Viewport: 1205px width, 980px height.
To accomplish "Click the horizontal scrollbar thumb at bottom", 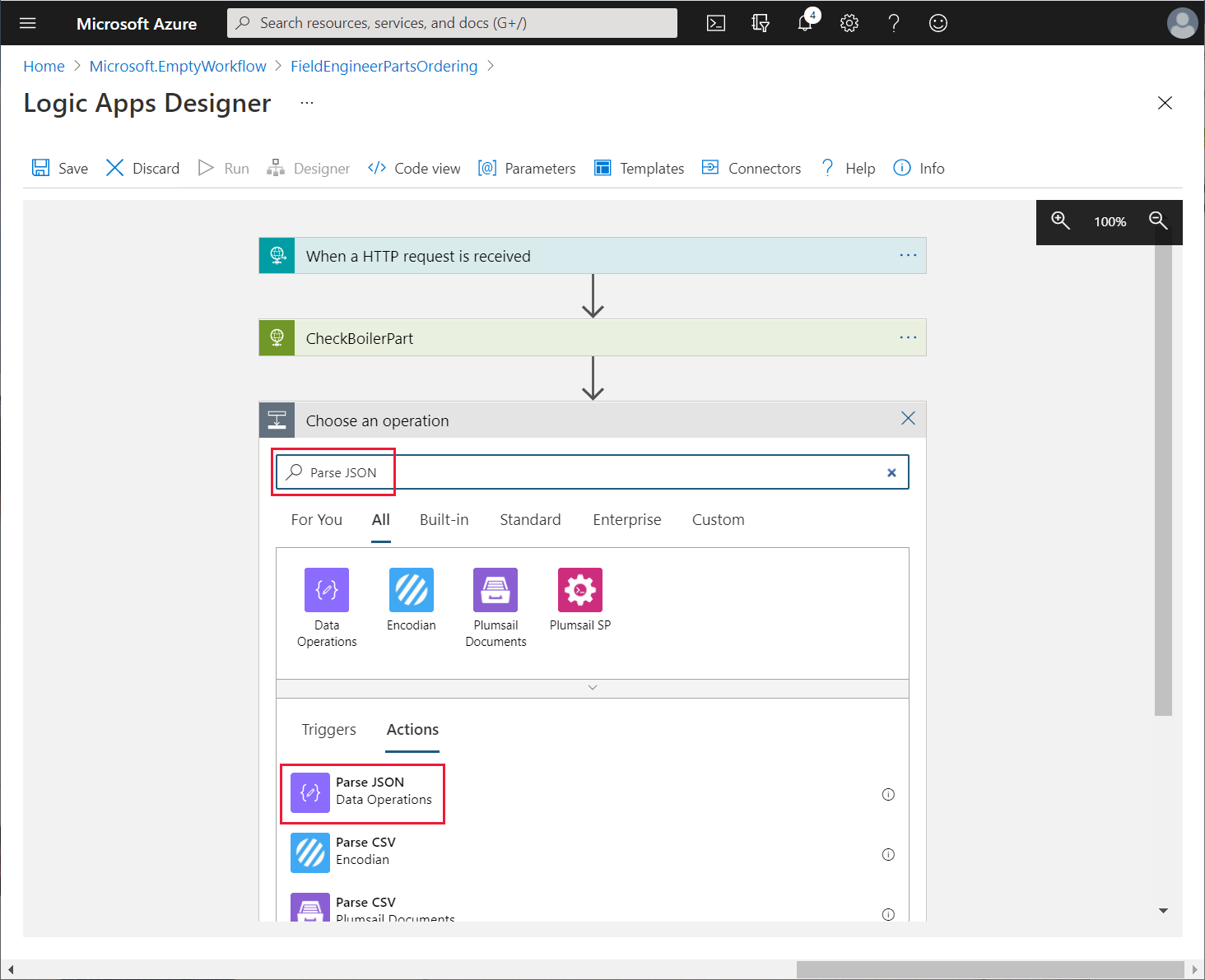I will pos(992,969).
